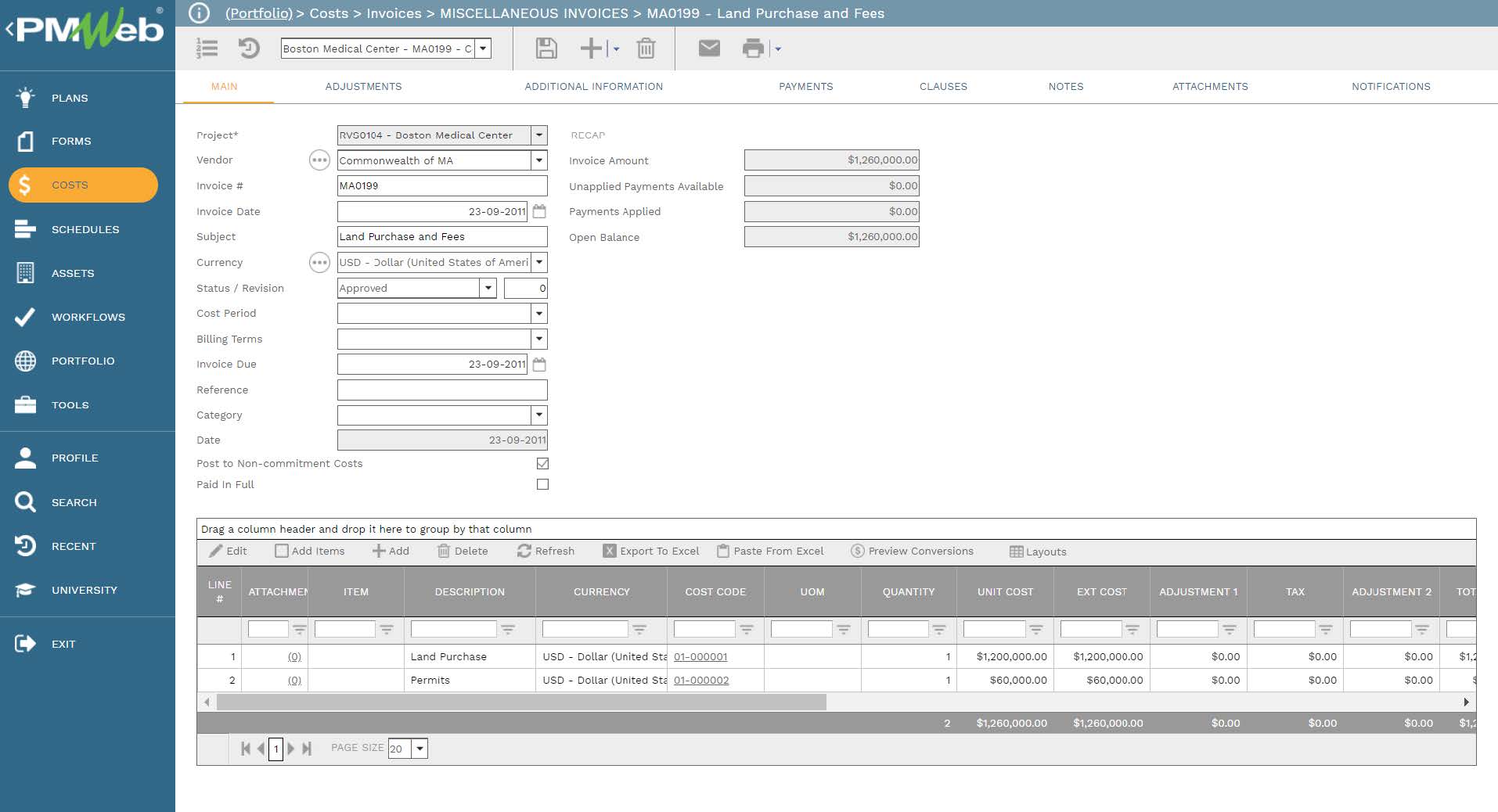Image resolution: width=1498 pixels, height=812 pixels.
Task: Click the email envelope icon
Action: (709, 49)
